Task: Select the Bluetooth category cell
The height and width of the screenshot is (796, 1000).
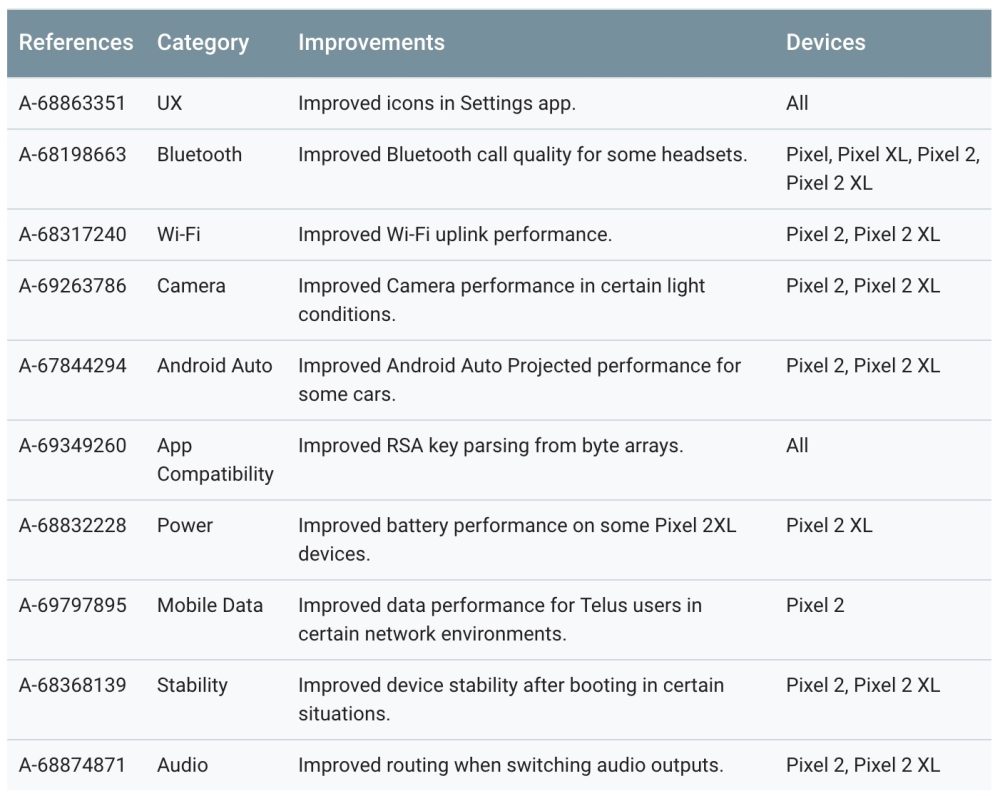Action: pos(199,155)
